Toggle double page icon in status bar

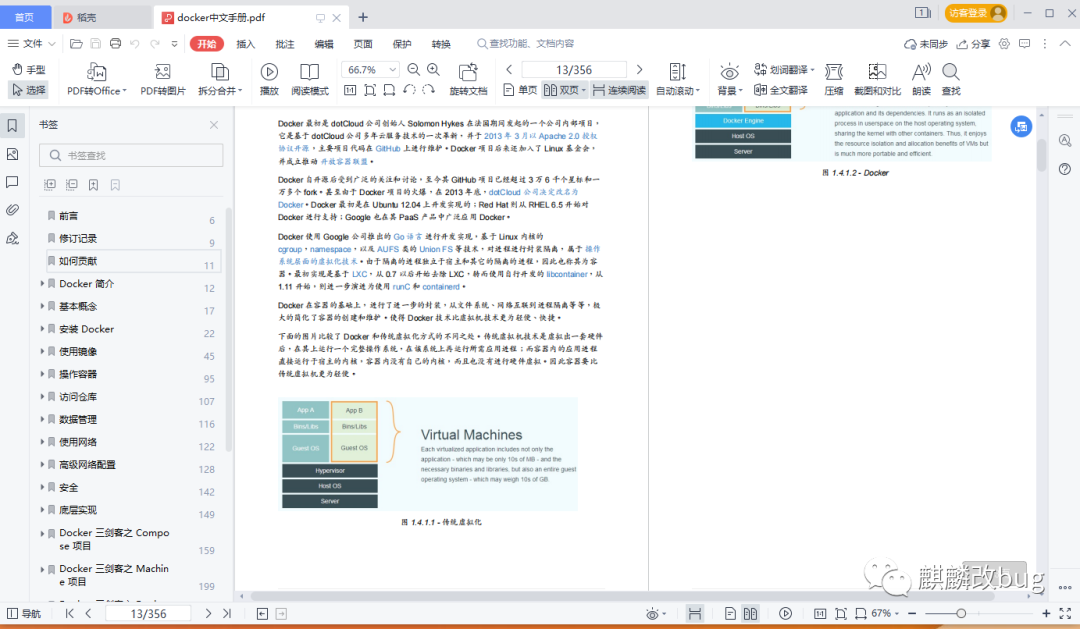[x=751, y=613]
